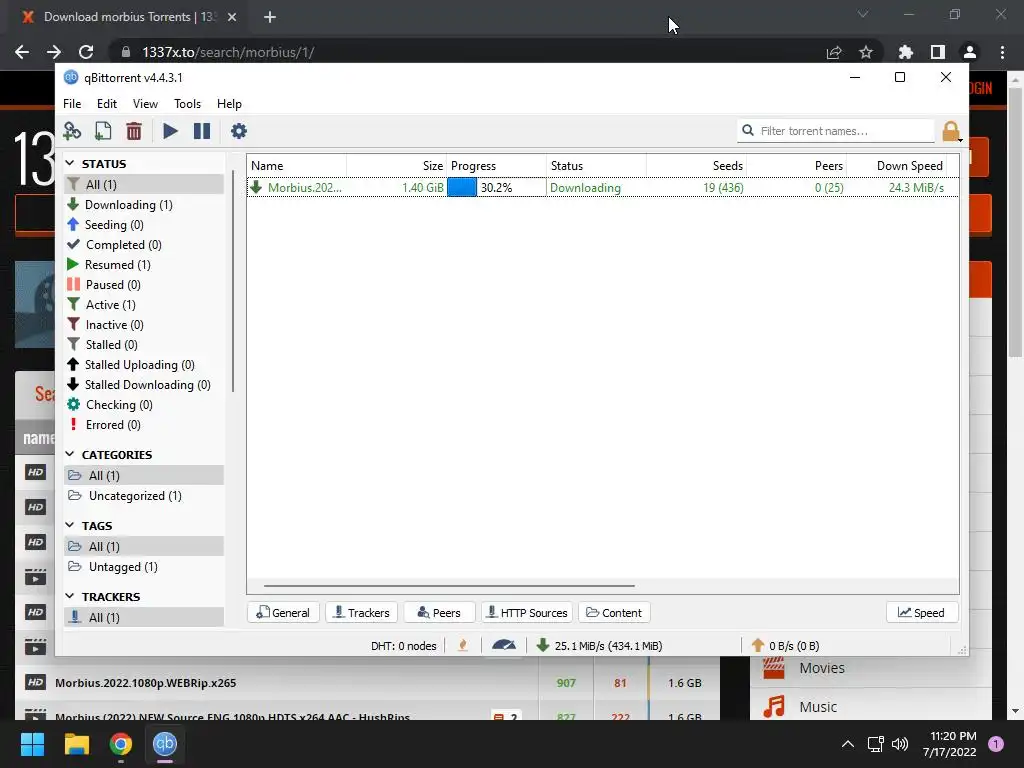Switch to the Peers tab
Screen dimensions: 1024x768
click(439, 613)
